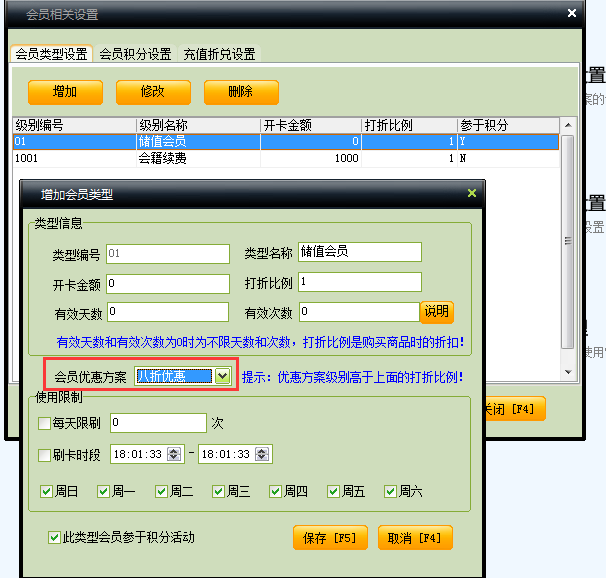
Task: Switch to the 会员积分设置 tab
Action: [x=135, y=54]
